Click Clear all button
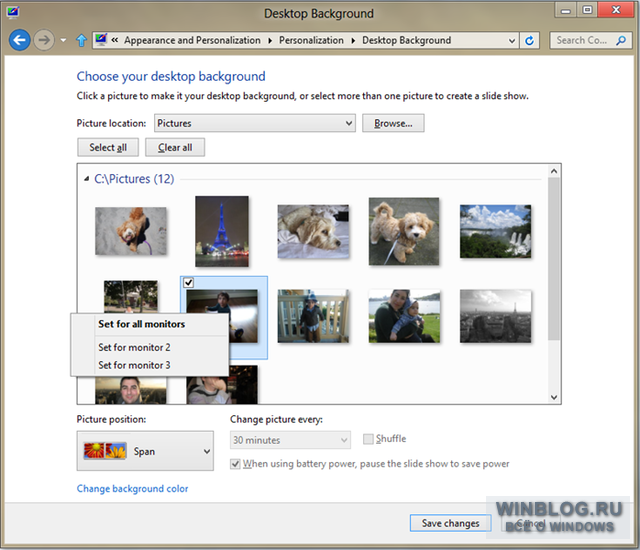Viewport: 640px width, 550px height. click(x=175, y=147)
